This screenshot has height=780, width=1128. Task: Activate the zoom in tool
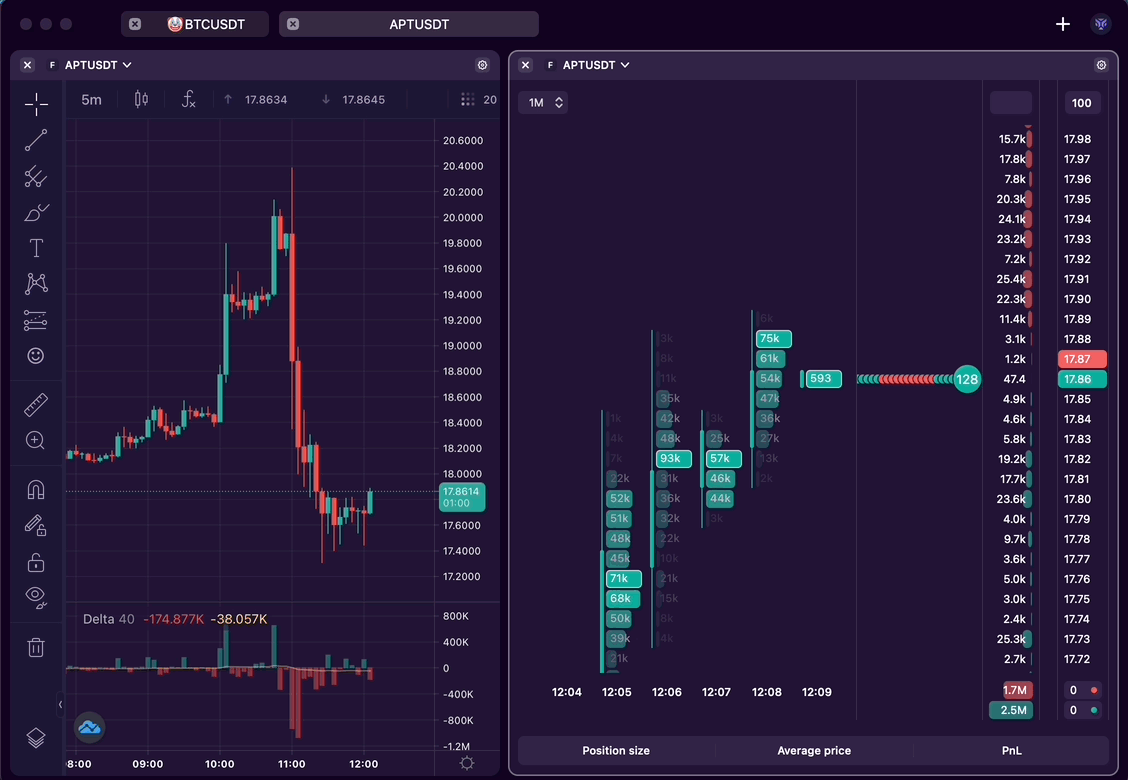point(36,441)
